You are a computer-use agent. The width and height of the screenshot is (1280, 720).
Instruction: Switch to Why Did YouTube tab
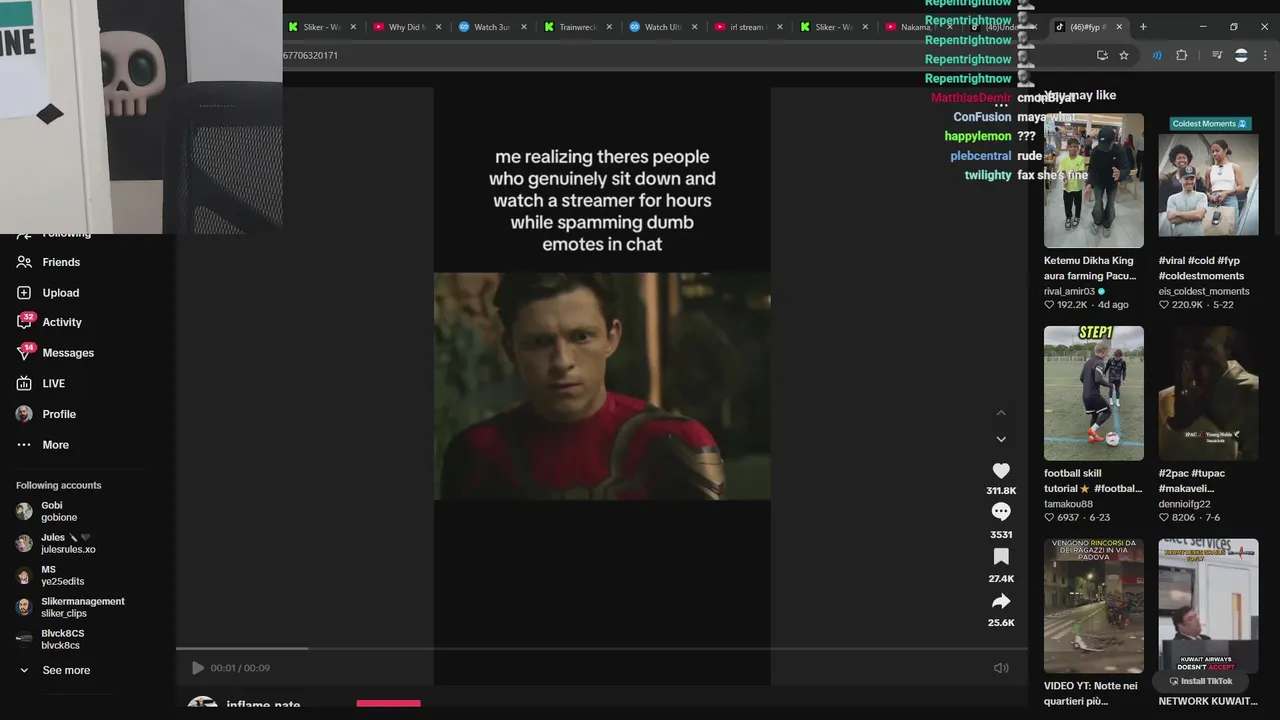pos(406,27)
